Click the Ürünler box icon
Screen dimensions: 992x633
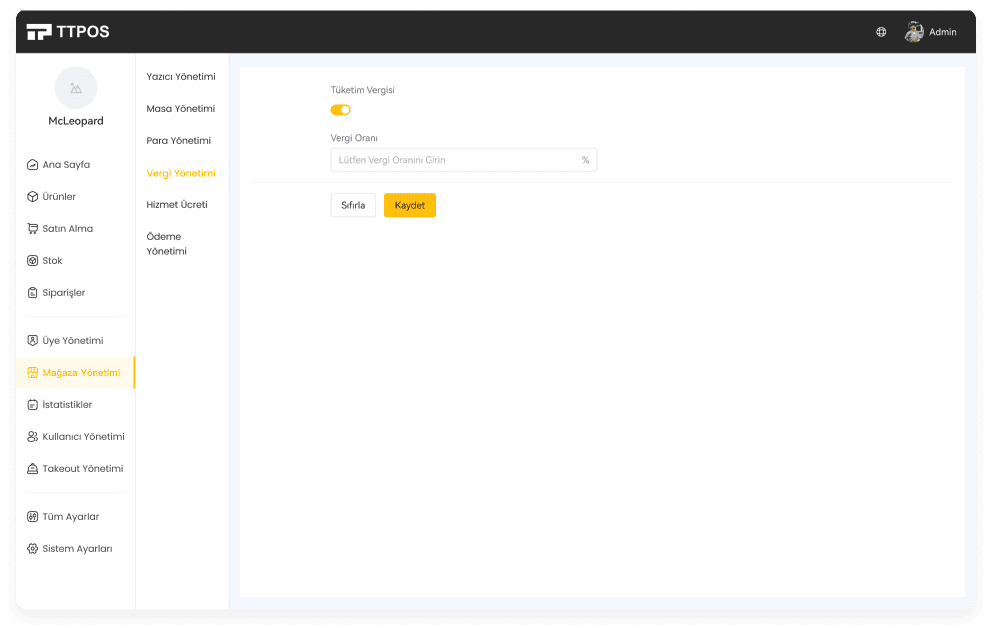(32, 197)
